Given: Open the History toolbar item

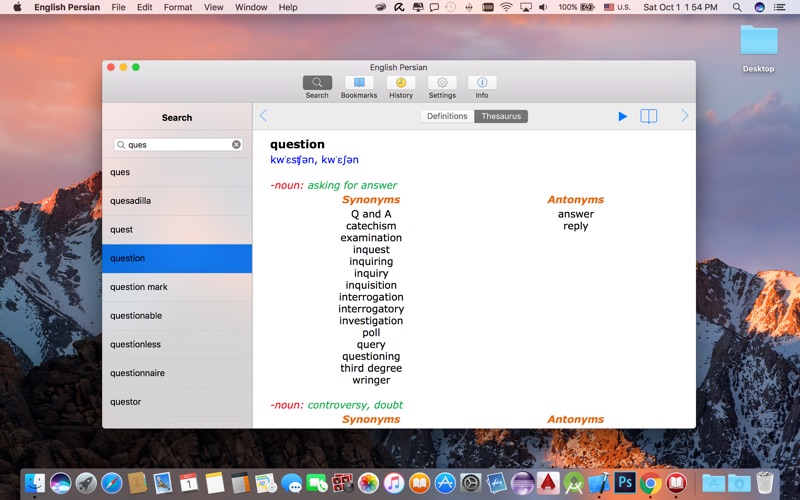Looking at the screenshot, I should [401, 87].
